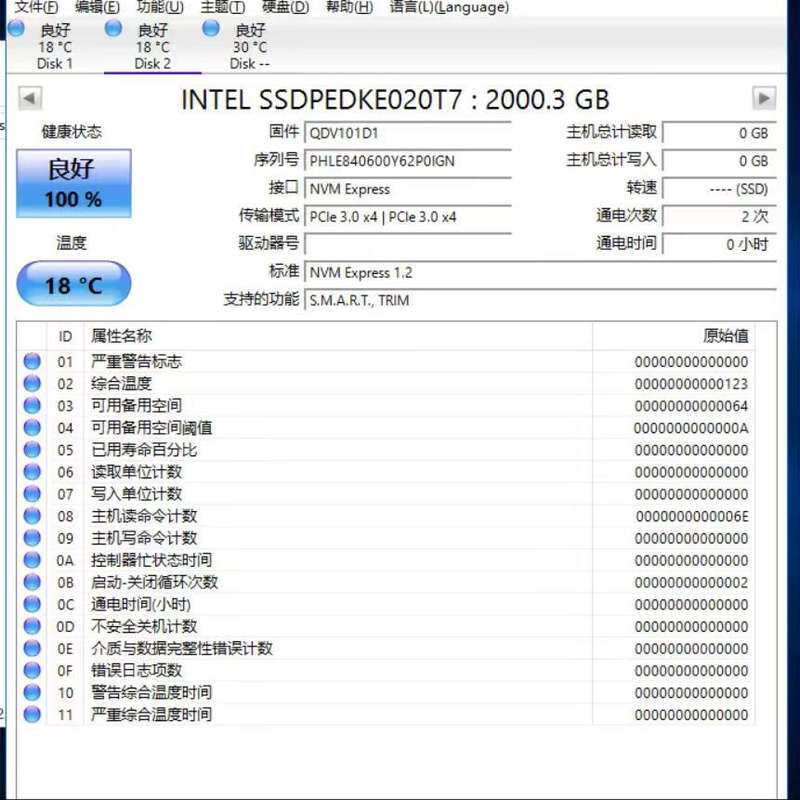Viewport: 800px width, 800px height.
Task: Click the 良好 100 % health status button
Action: pos(74,183)
